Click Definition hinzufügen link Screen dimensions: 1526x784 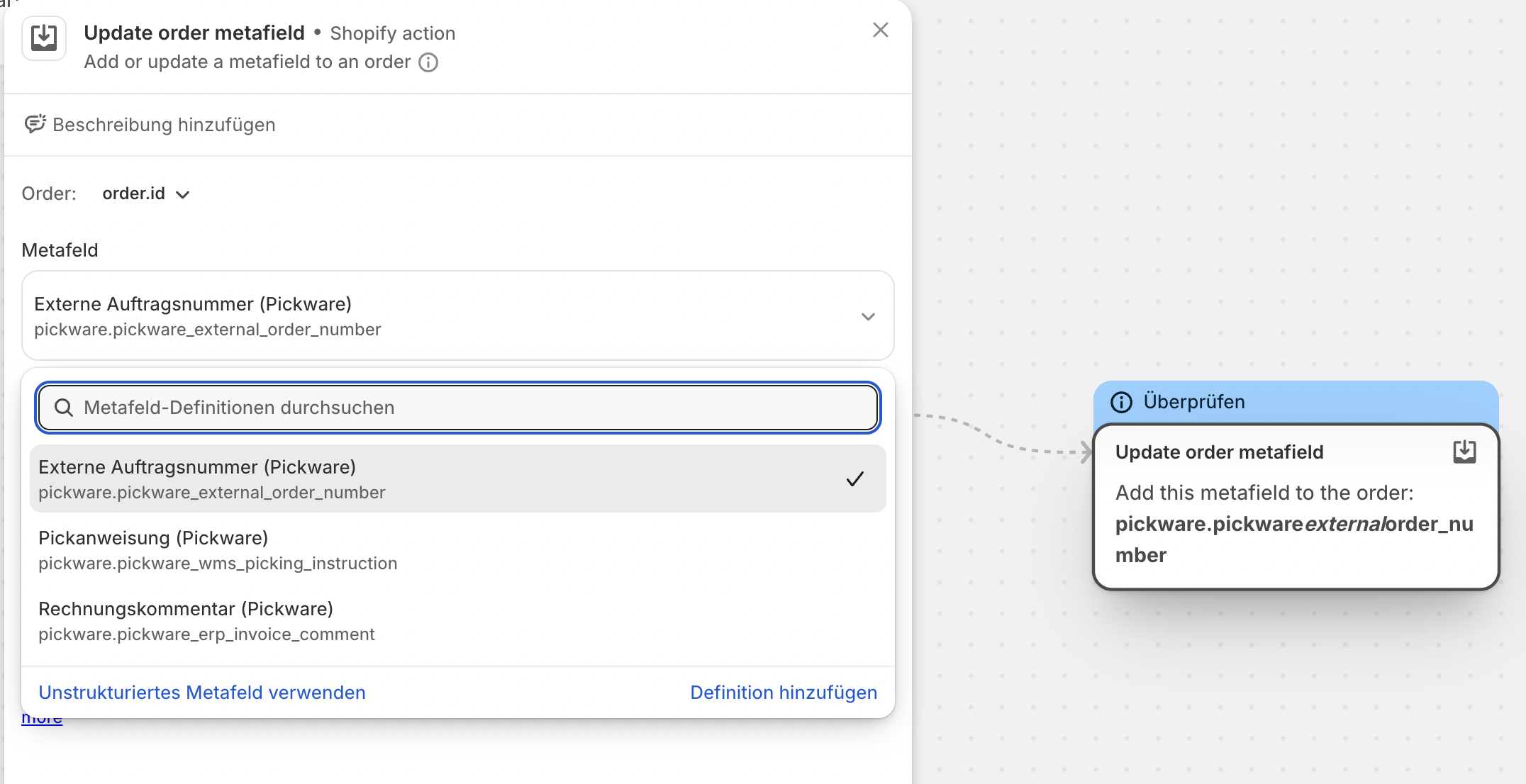(x=784, y=693)
